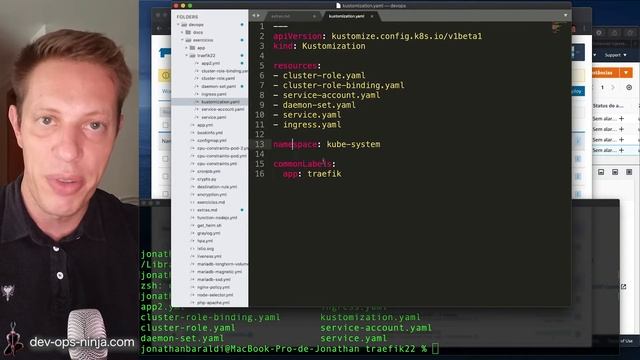Viewport: 640px width, 360px height.
Task: Click the 'commonLabels' key in the editor
Action: 302,164
